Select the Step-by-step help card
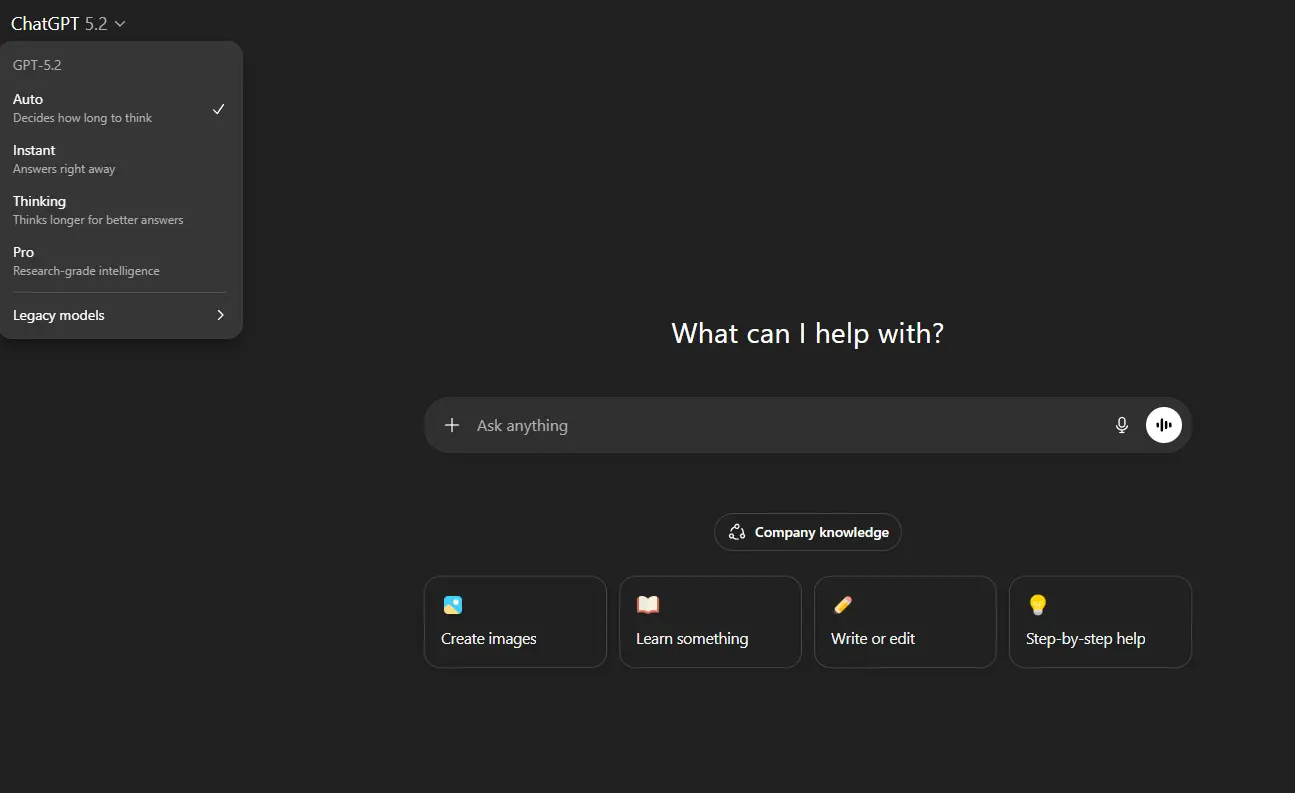Image resolution: width=1295 pixels, height=793 pixels. click(x=1100, y=621)
